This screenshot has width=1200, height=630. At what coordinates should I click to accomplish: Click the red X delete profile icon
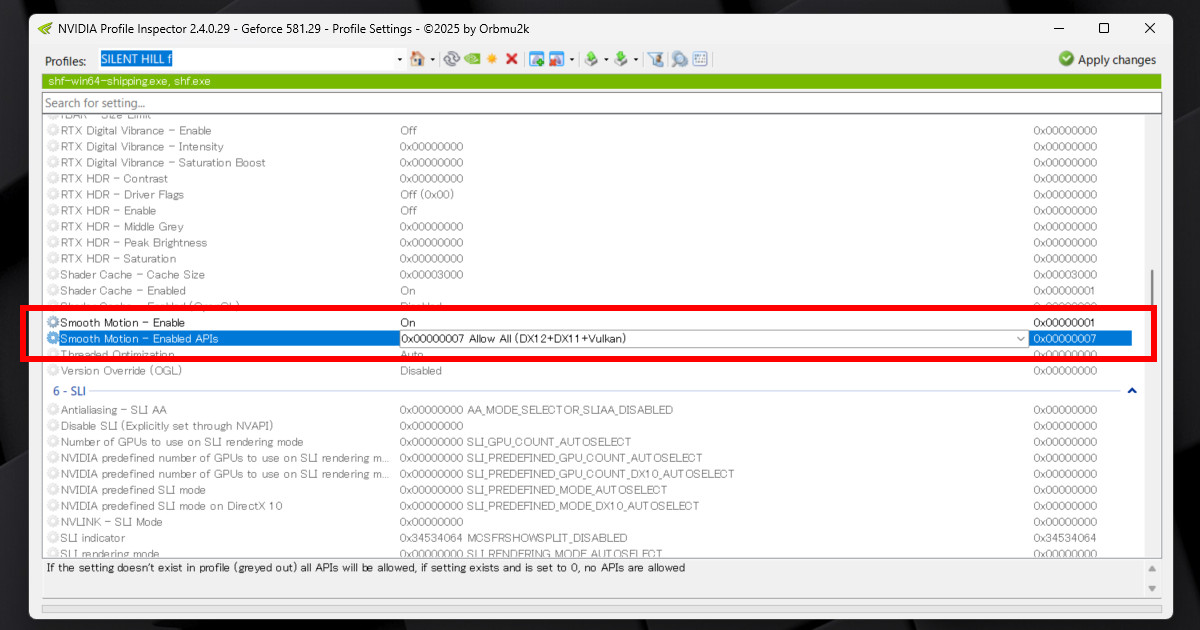click(x=512, y=59)
